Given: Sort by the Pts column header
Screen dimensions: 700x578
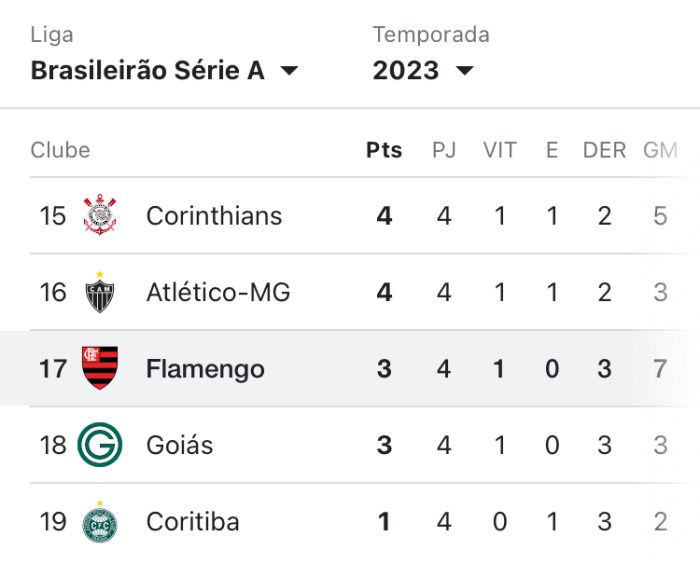Looking at the screenshot, I should pos(384,151).
